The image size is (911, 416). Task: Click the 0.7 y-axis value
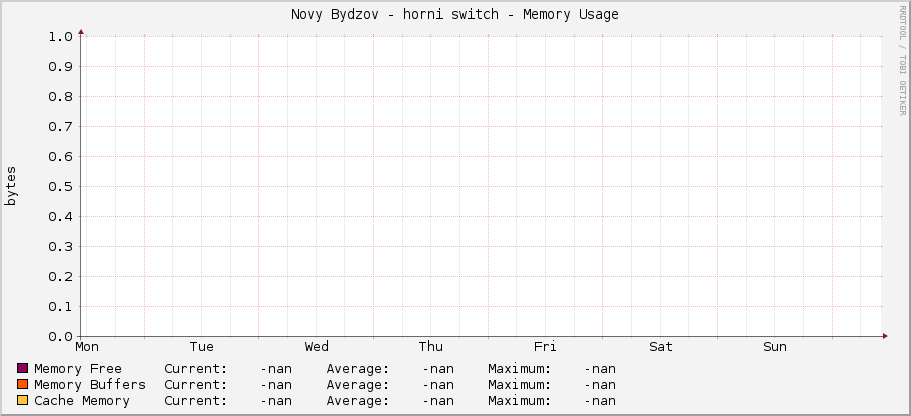tap(60, 127)
